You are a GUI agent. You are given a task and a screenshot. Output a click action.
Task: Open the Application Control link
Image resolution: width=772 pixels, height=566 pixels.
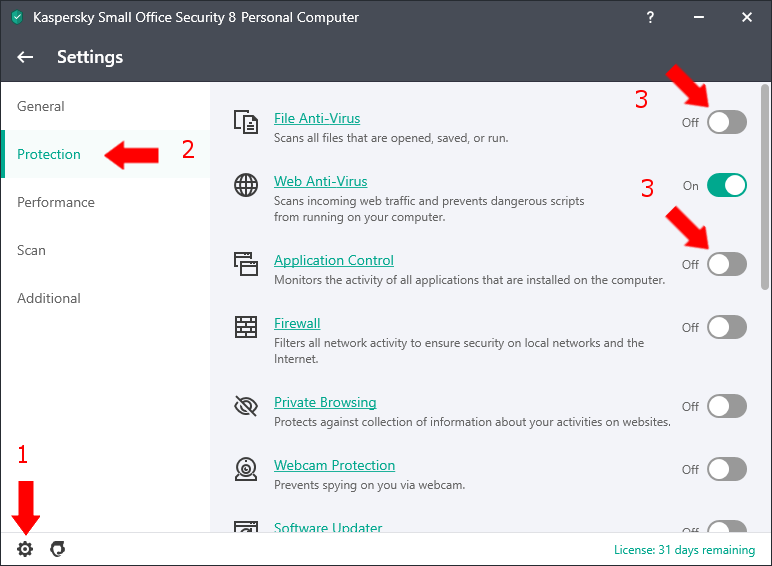334,260
